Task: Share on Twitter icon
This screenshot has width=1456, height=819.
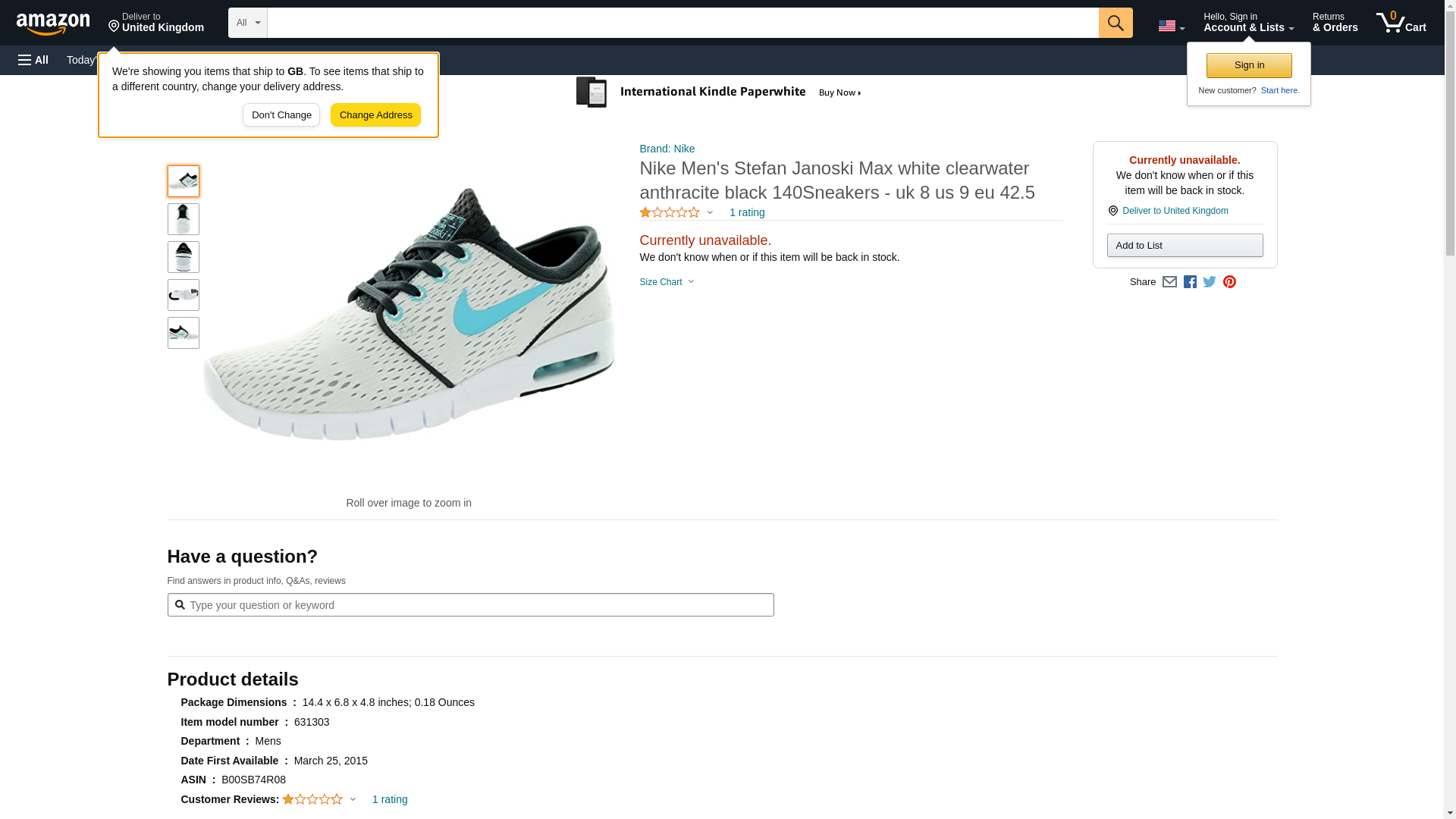Action: (1210, 282)
